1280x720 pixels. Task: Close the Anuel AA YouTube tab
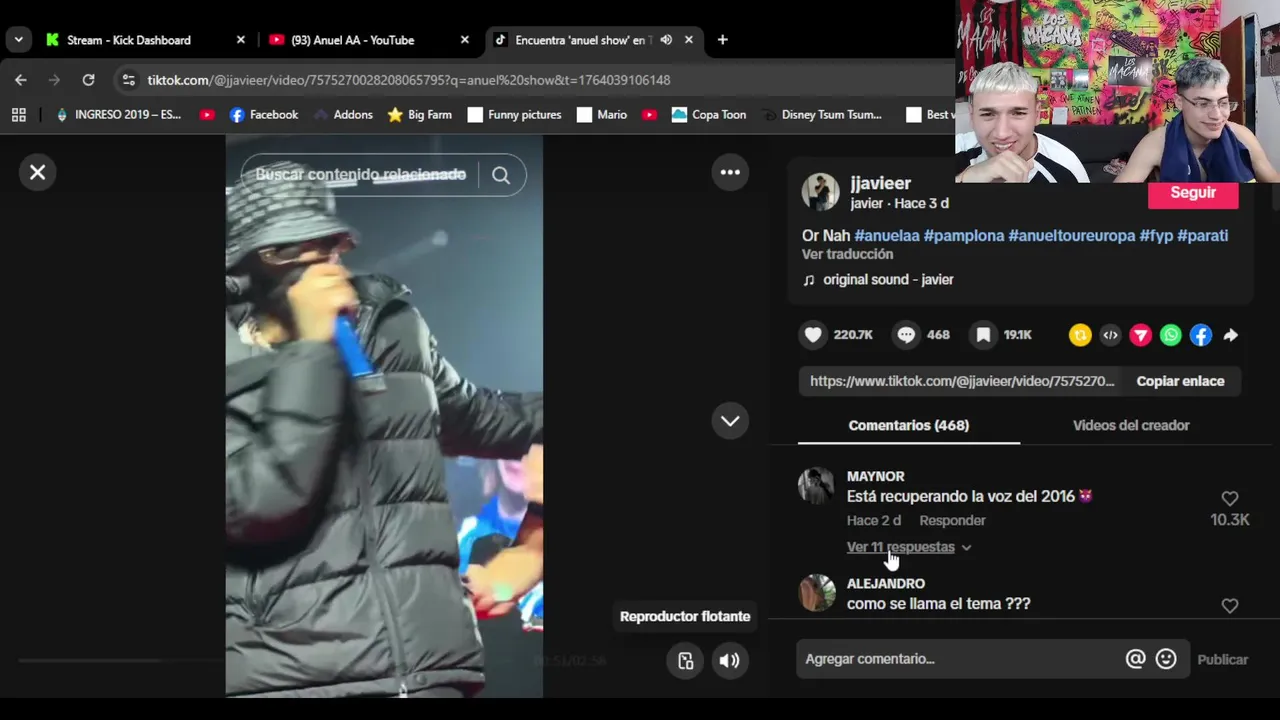pos(464,40)
